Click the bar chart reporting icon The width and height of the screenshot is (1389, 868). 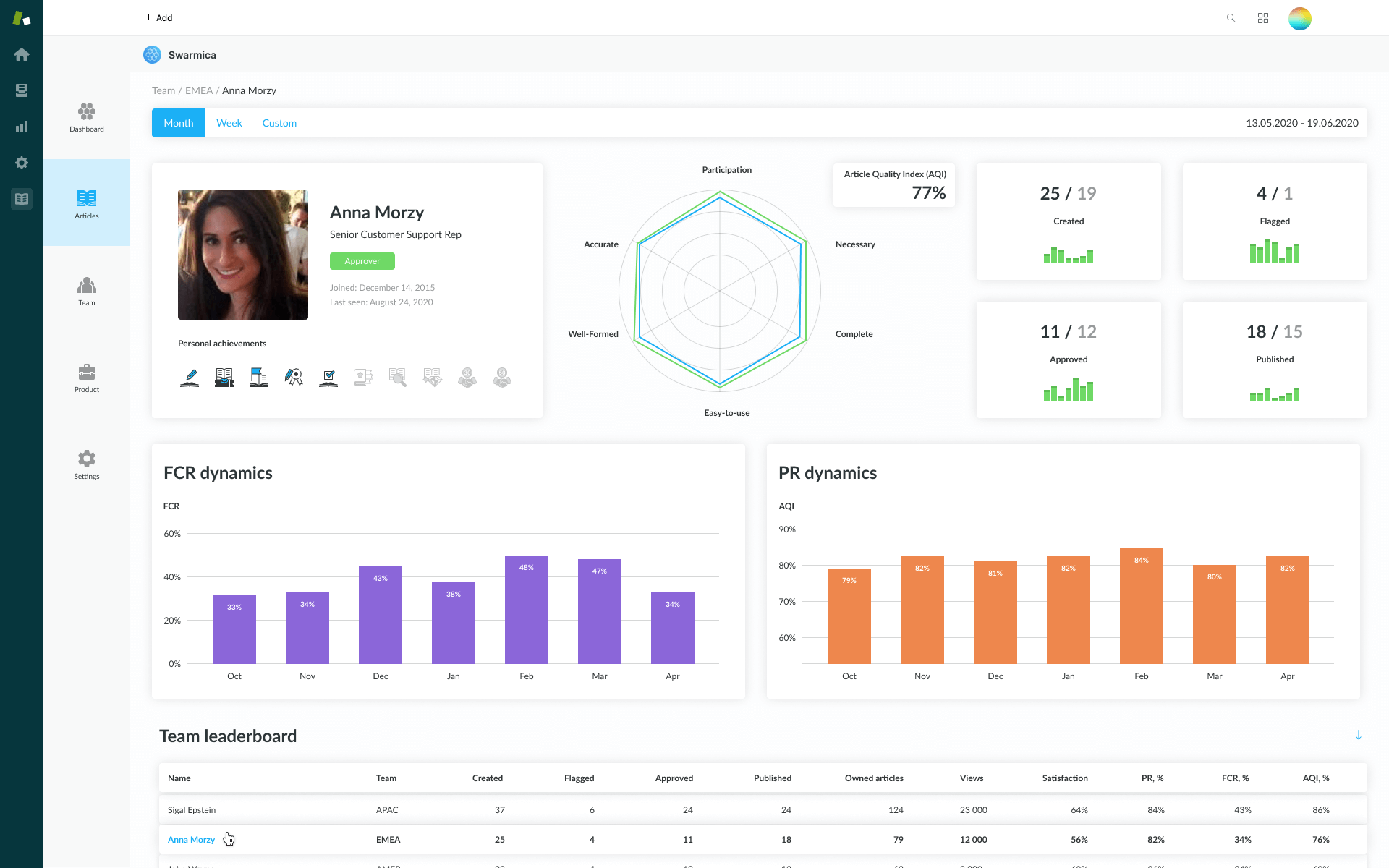[x=22, y=127]
